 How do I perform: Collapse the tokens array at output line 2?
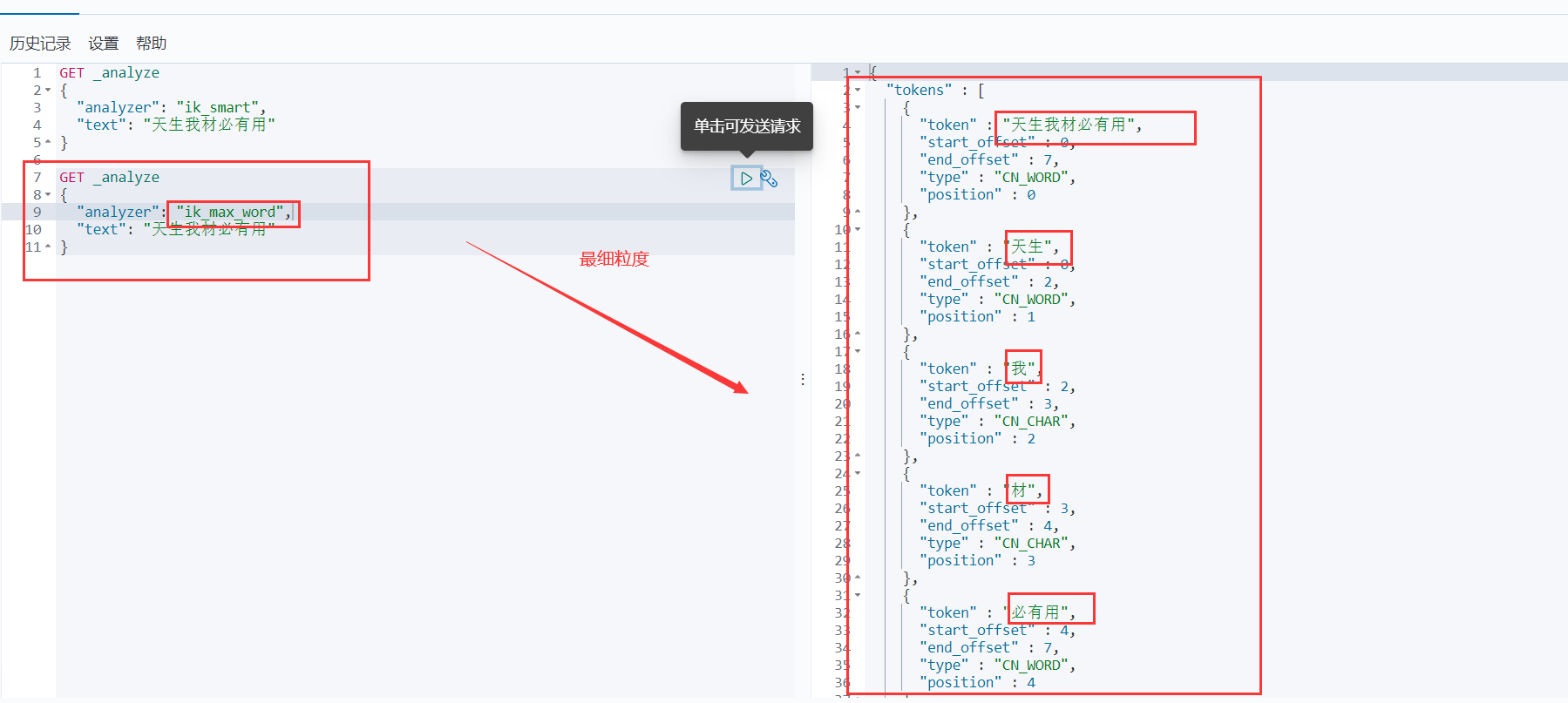(x=858, y=90)
